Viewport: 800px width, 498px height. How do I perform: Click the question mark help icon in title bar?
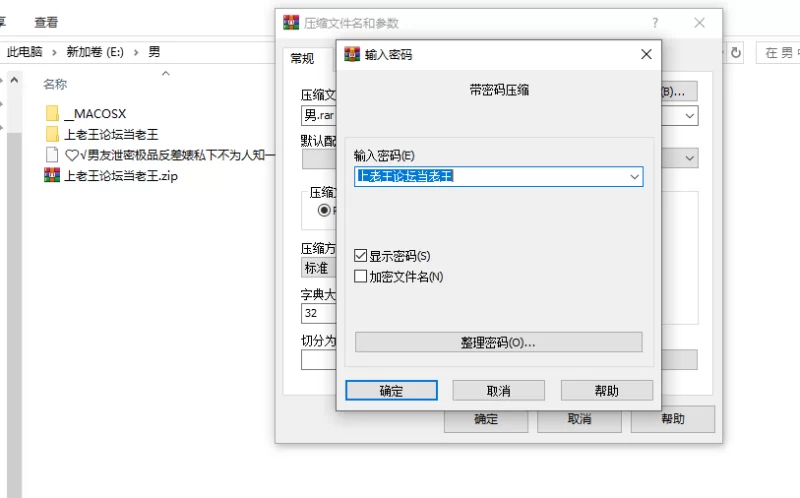coord(655,23)
